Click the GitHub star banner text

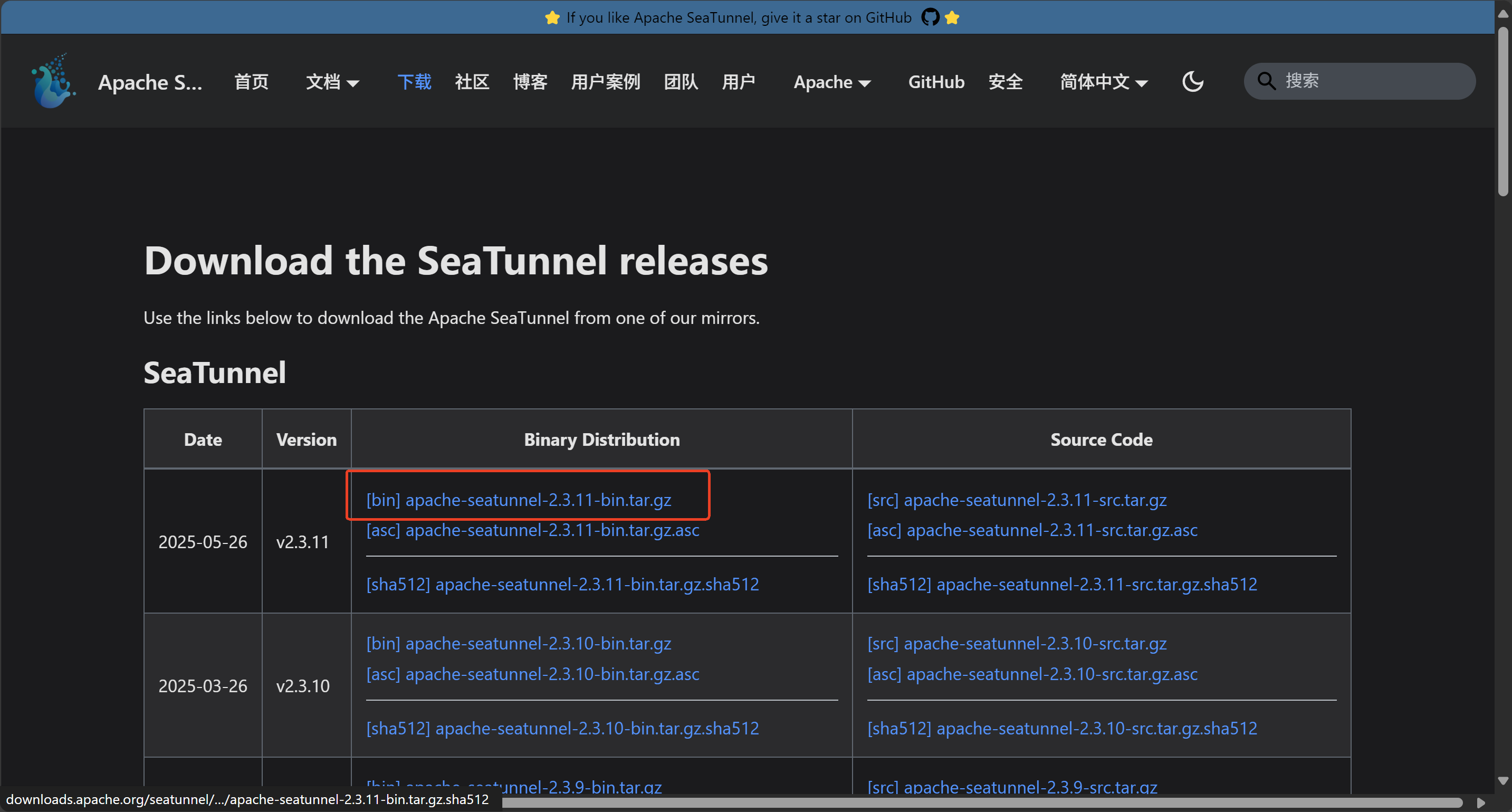pyautogui.click(x=739, y=17)
